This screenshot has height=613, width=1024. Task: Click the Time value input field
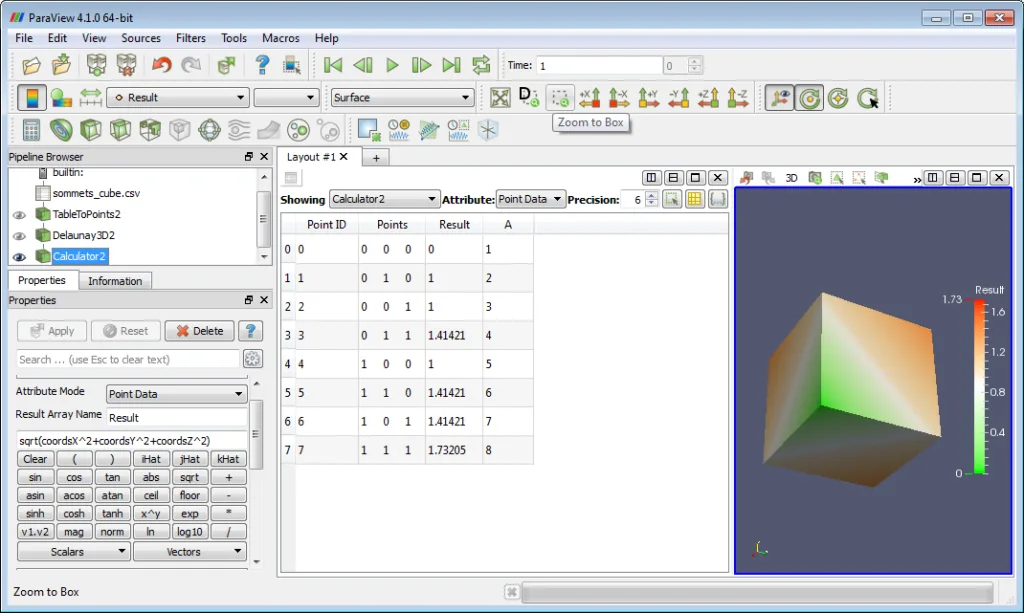pyautogui.click(x=599, y=65)
